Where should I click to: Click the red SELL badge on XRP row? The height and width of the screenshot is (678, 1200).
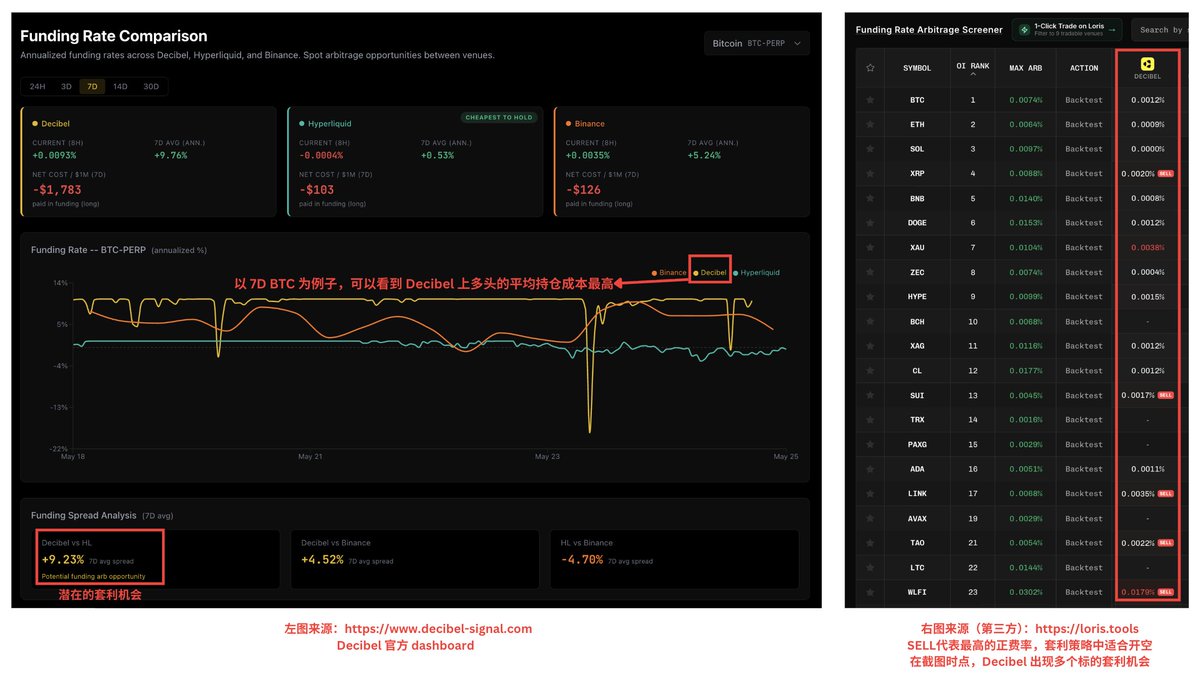pyautogui.click(x=1165, y=174)
